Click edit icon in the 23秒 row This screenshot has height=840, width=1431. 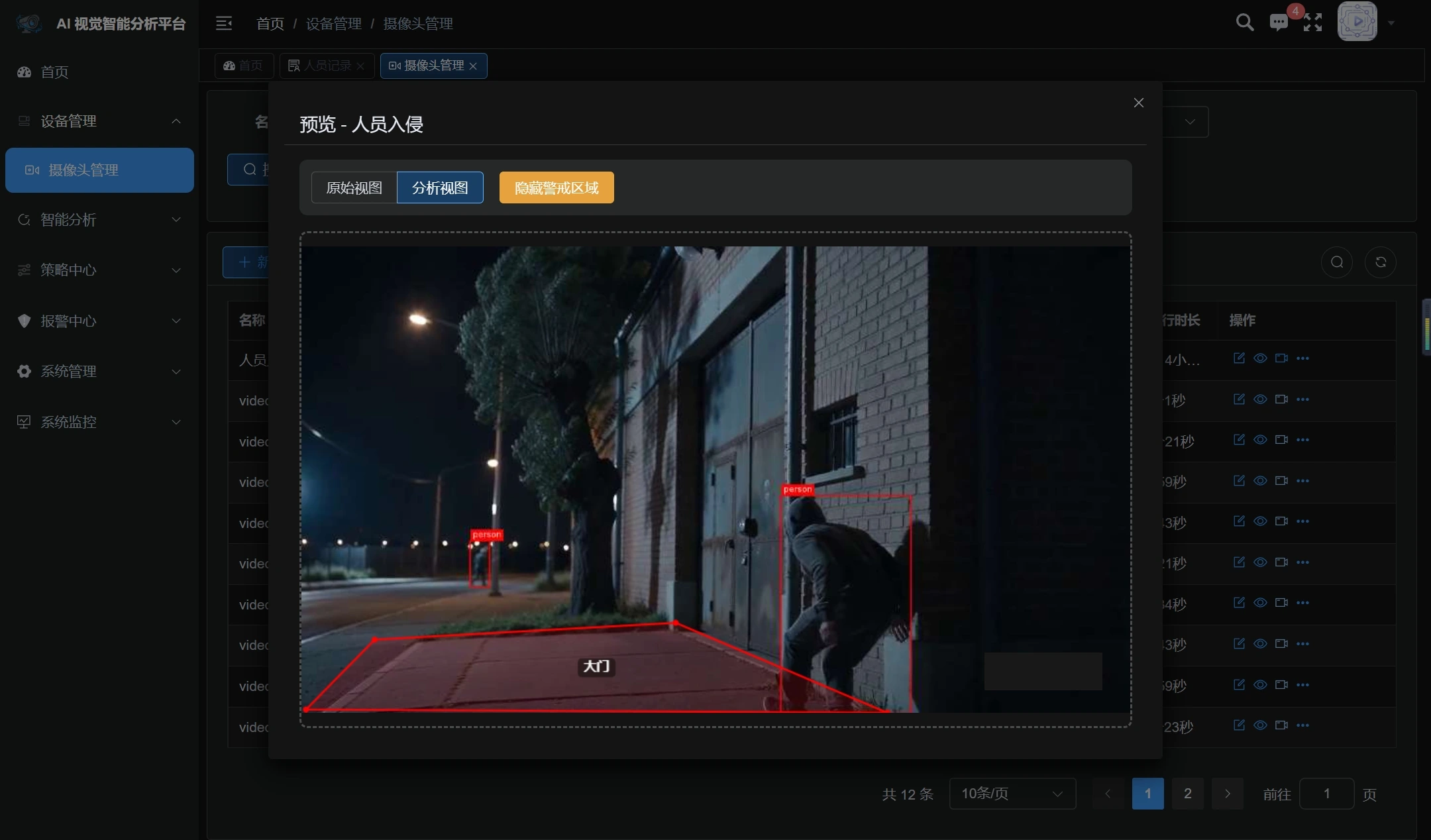pos(1239,725)
